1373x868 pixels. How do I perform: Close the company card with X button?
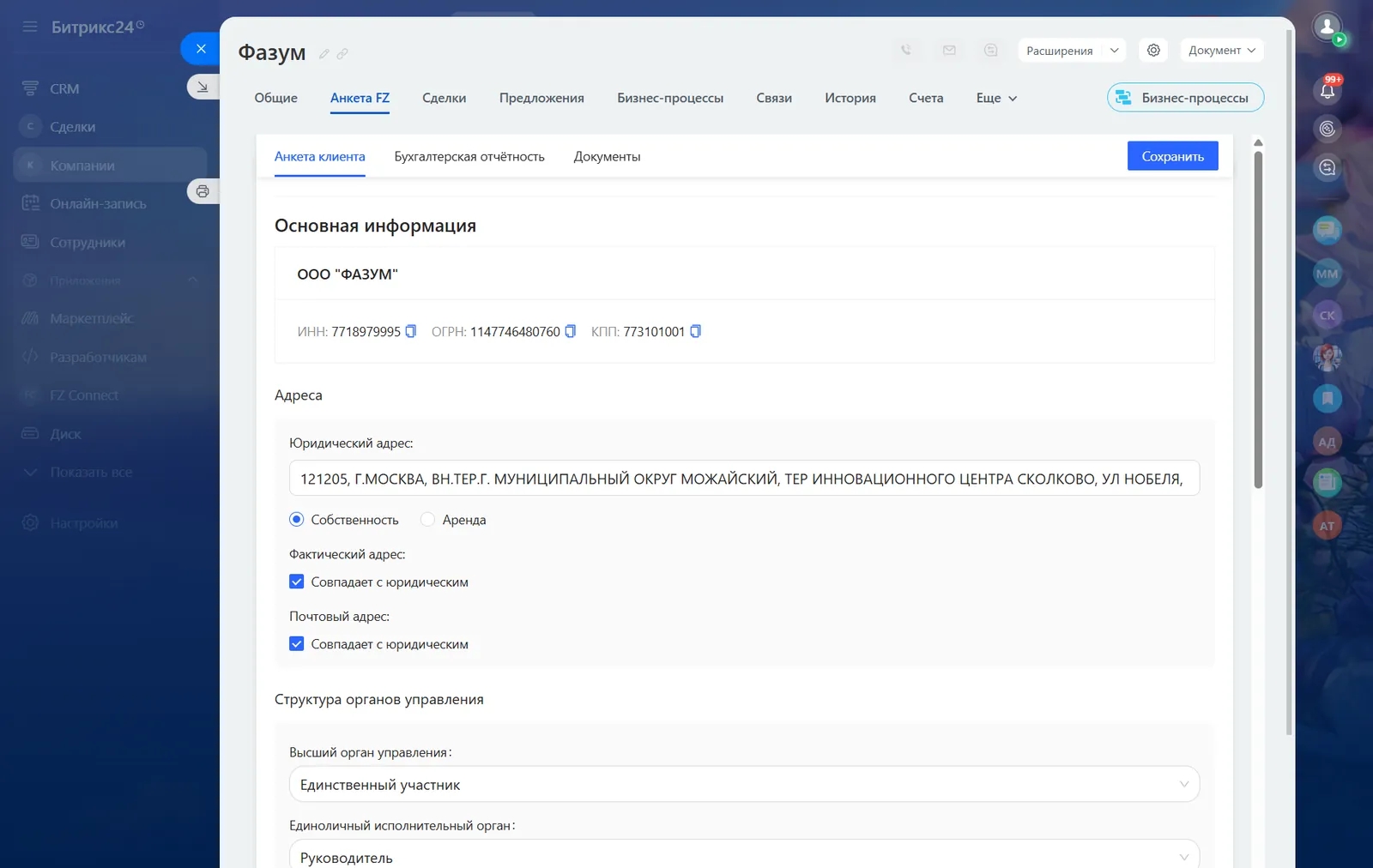pos(201,49)
